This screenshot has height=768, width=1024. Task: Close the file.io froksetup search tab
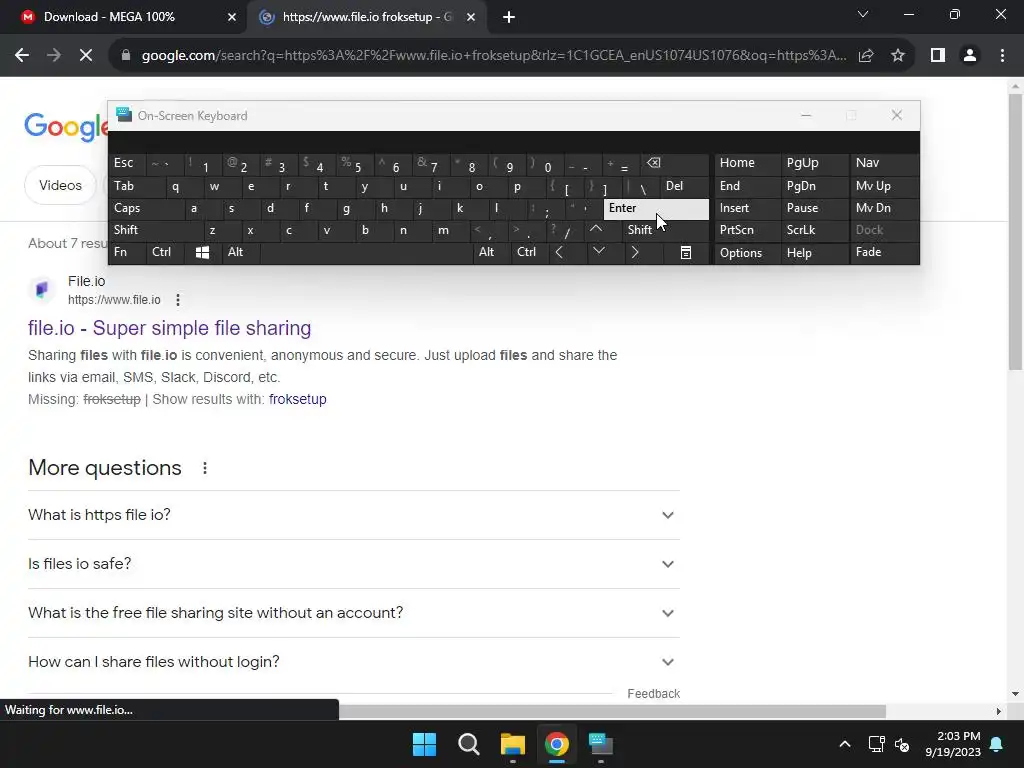[x=471, y=17]
